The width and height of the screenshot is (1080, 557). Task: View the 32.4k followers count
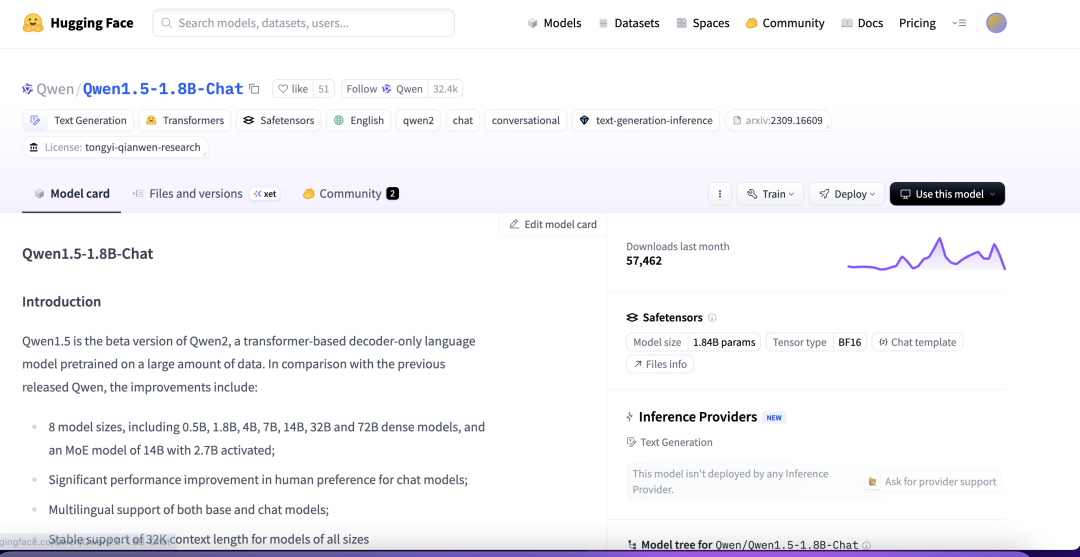click(x=446, y=89)
